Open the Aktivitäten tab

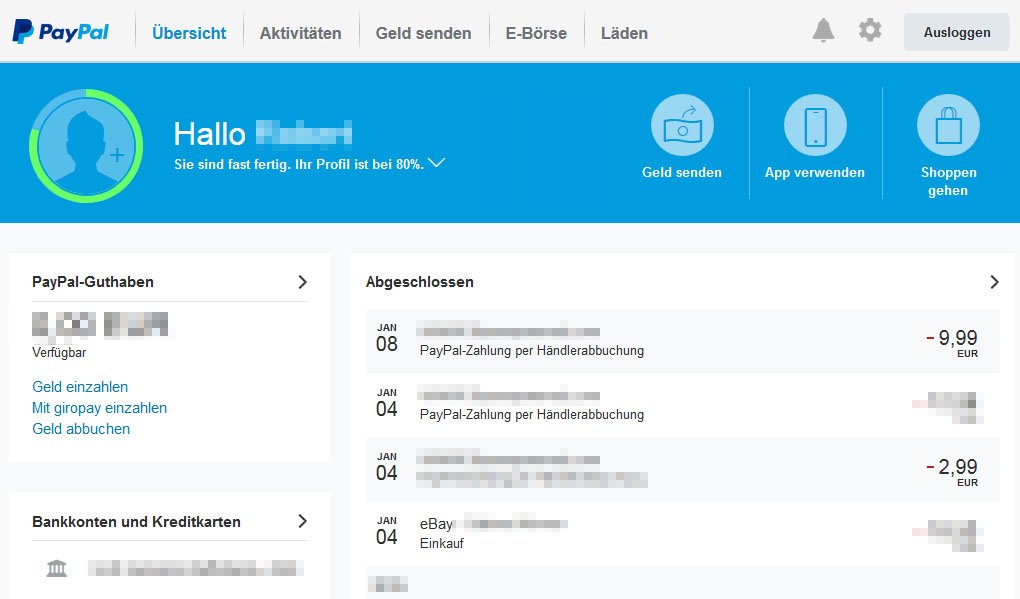301,33
